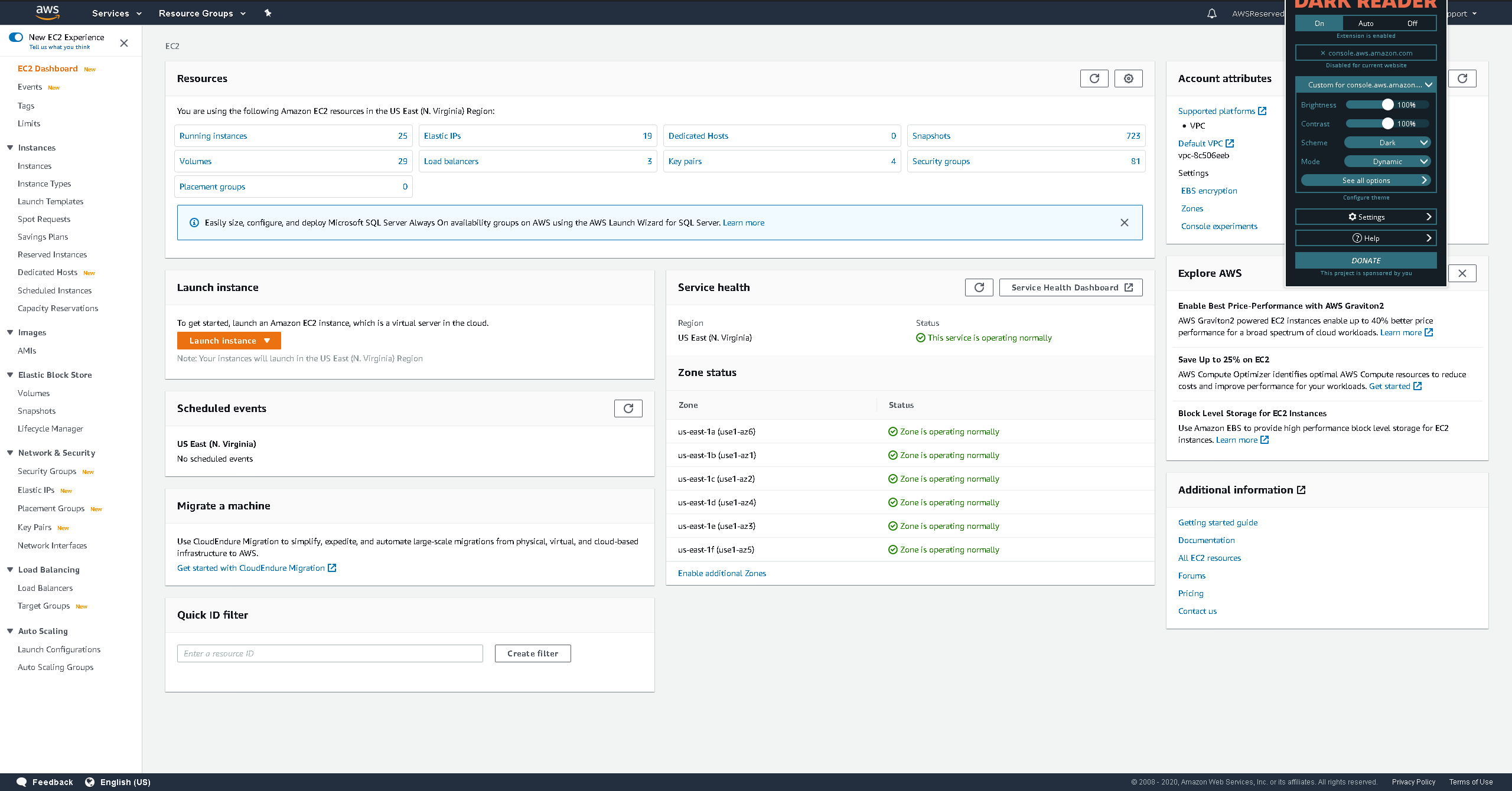The width and height of the screenshot is (1512, 791).
Task: Refresh the Scheduled events panel
Action: (628, 408)
